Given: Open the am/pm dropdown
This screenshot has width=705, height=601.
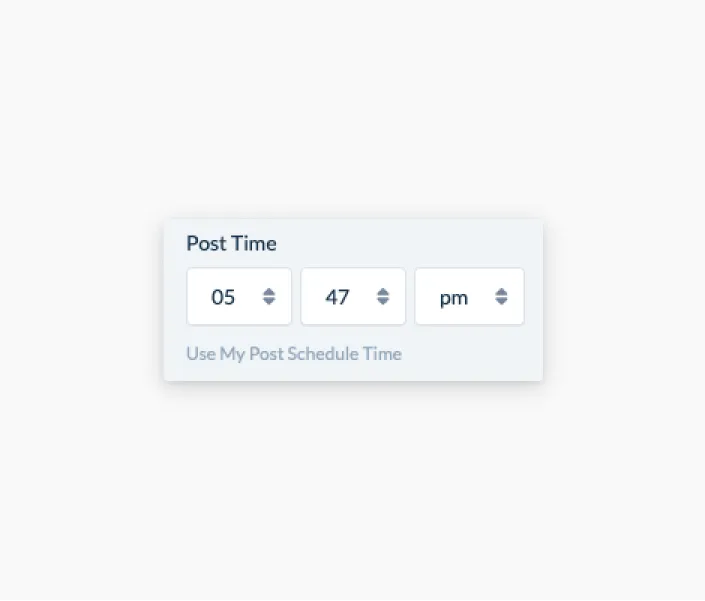Looking at the screenshot, I should point(469,296).
